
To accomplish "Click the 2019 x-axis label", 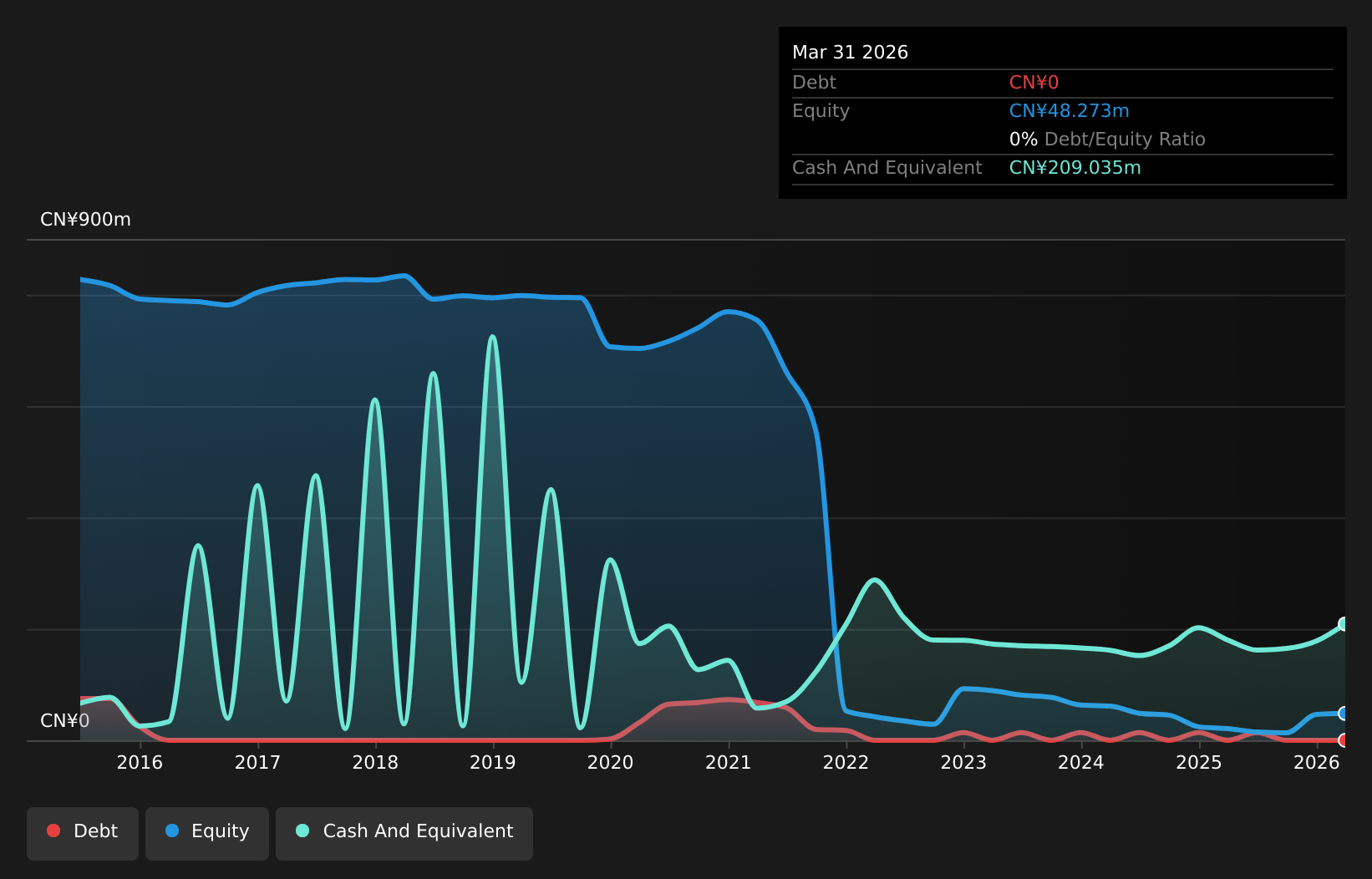I will (x=493, y=762).
